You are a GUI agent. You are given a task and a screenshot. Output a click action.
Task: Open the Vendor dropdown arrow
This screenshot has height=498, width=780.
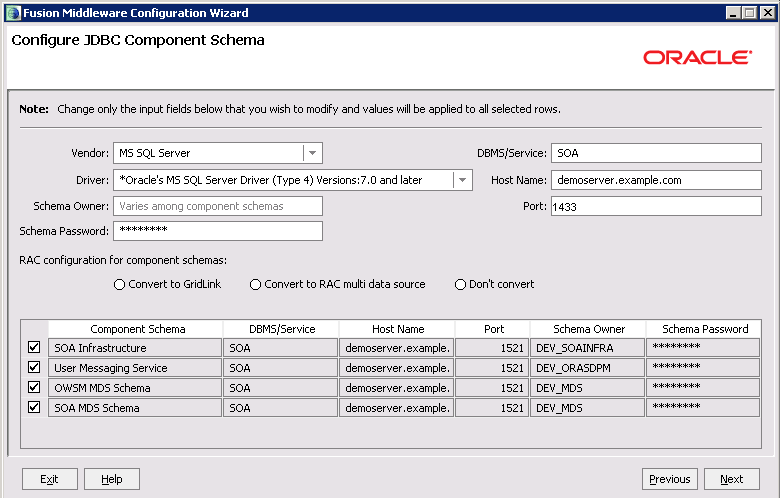pos(312,153)
